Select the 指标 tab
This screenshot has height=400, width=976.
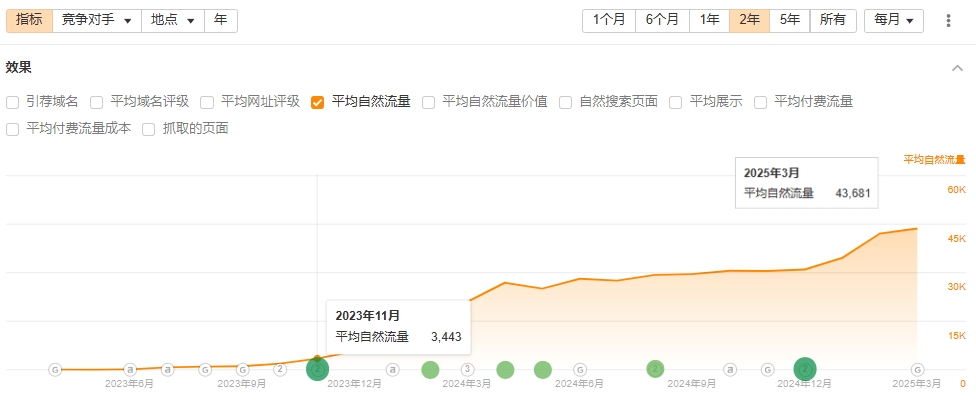(x=29, y=21)
